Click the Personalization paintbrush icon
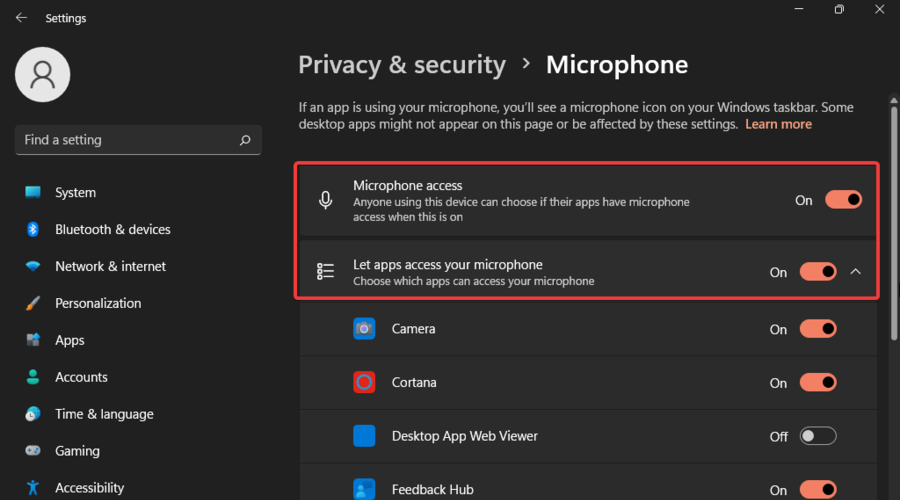Screen dimensions: 900x500 click(33, 304)
